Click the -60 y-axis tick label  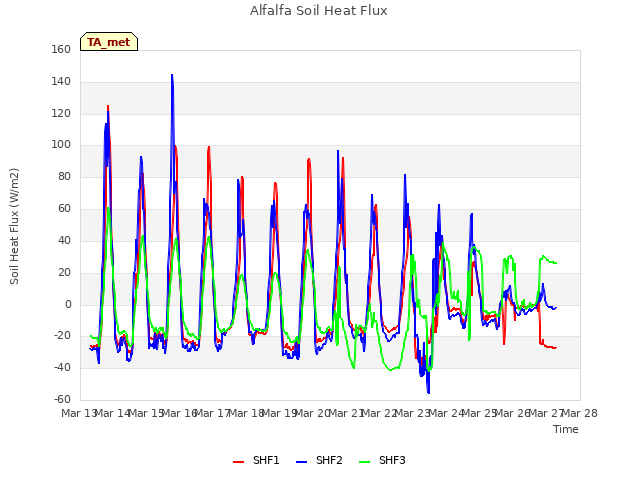click(x=62, y=399)
